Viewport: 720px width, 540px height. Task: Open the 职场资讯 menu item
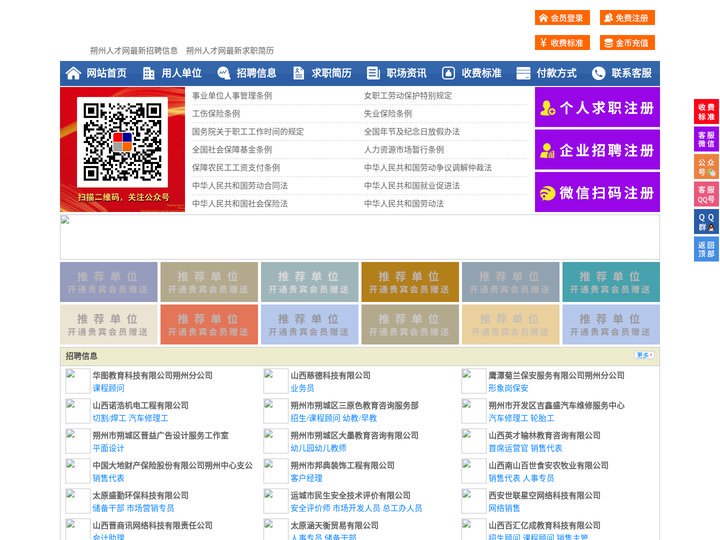pyautogui.click(x=406, y=73)
